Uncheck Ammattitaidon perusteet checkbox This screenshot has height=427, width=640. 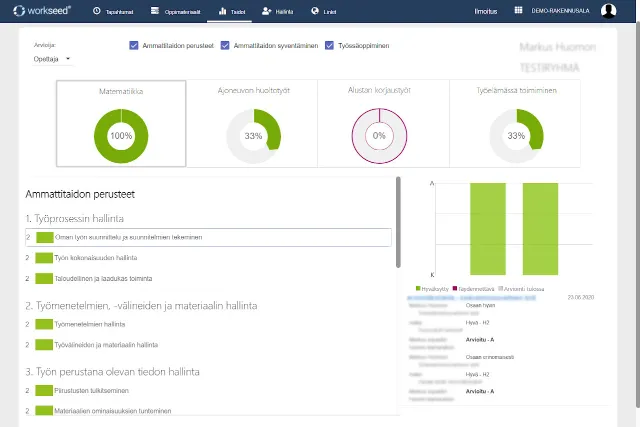(134, 46)
